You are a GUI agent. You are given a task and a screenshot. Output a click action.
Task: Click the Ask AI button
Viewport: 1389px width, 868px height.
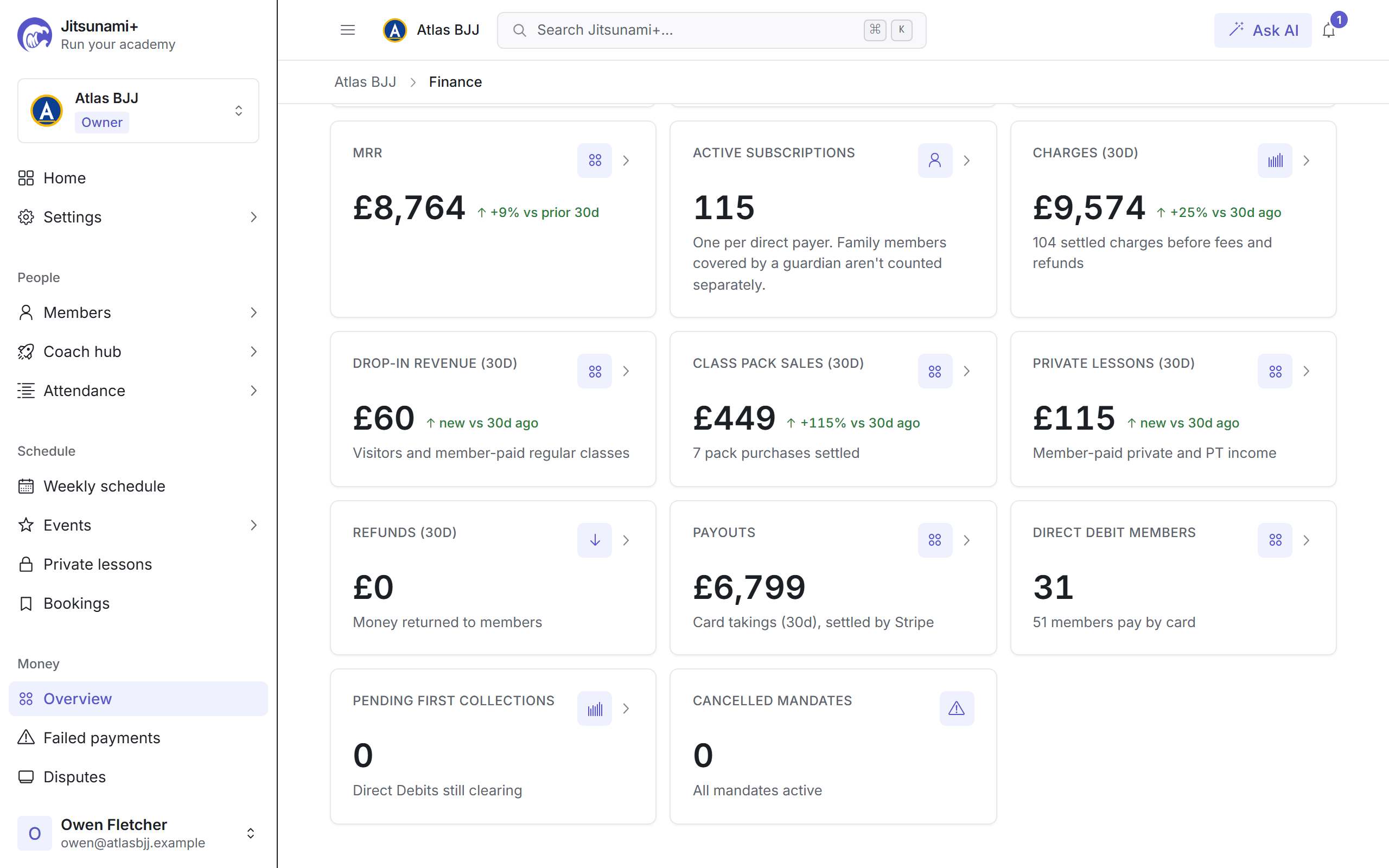1262,30
